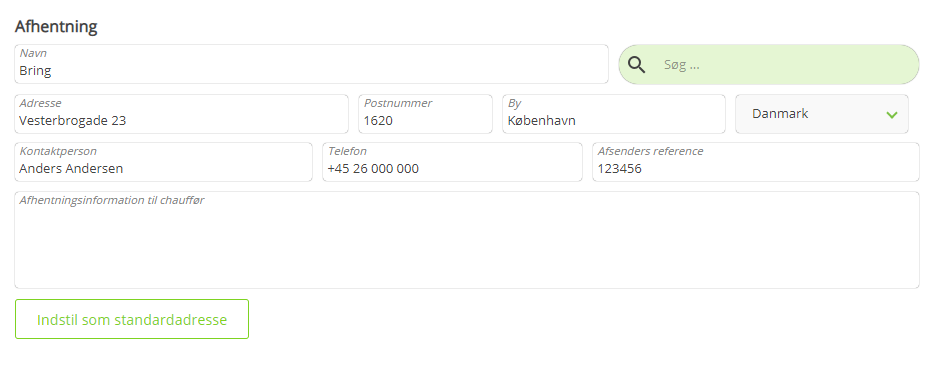Focus the Kontaktperson input field
Viewport: 934px width, 370px height.
click(163, 161)
